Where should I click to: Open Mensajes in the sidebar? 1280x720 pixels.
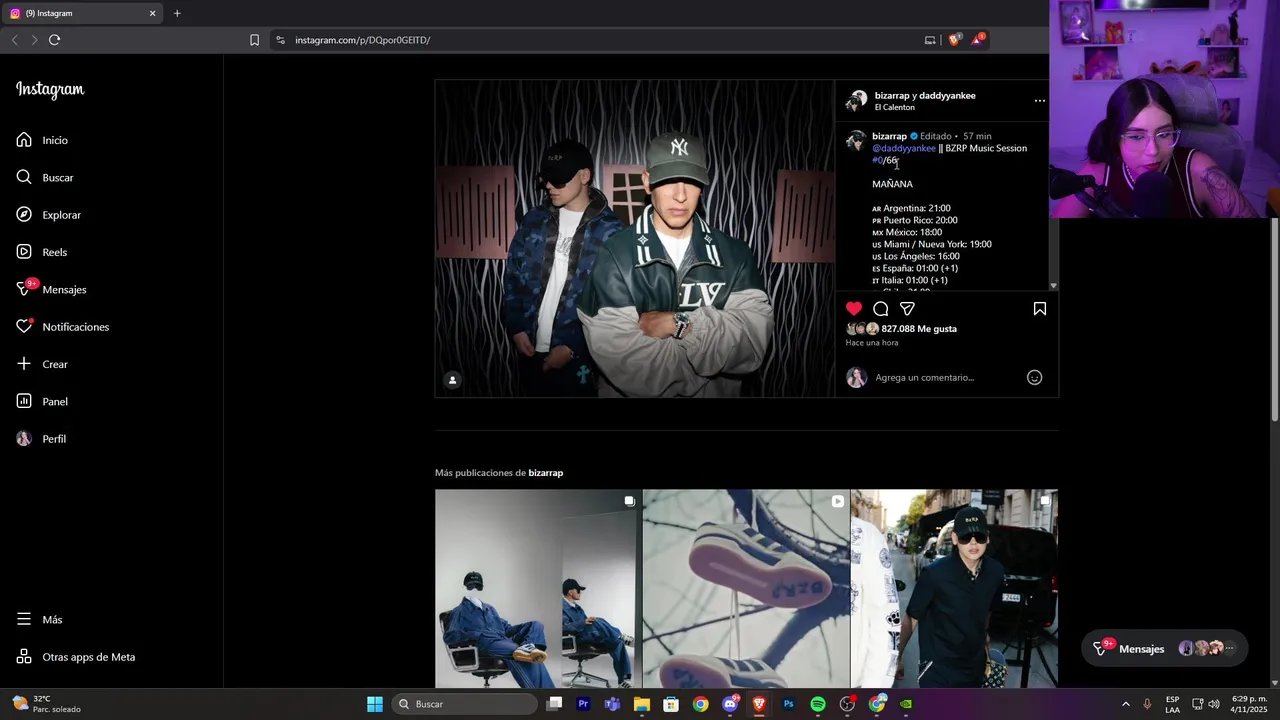tap(51, 289)
